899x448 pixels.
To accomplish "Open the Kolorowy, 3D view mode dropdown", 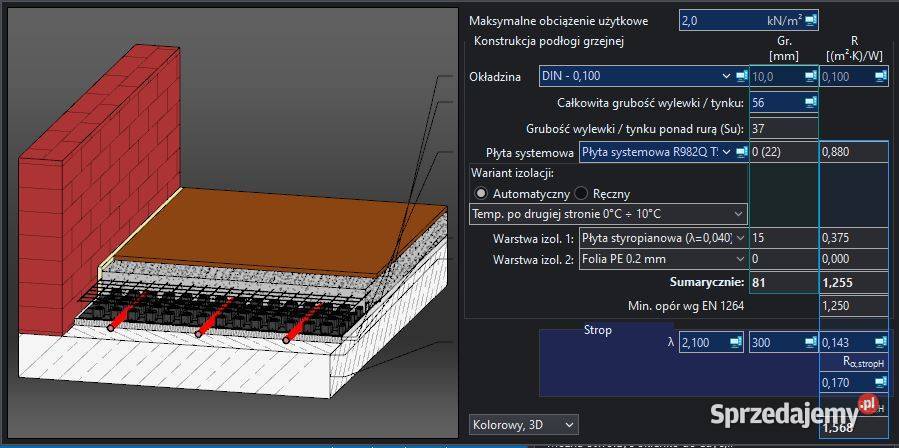I will tap(523, 425).
